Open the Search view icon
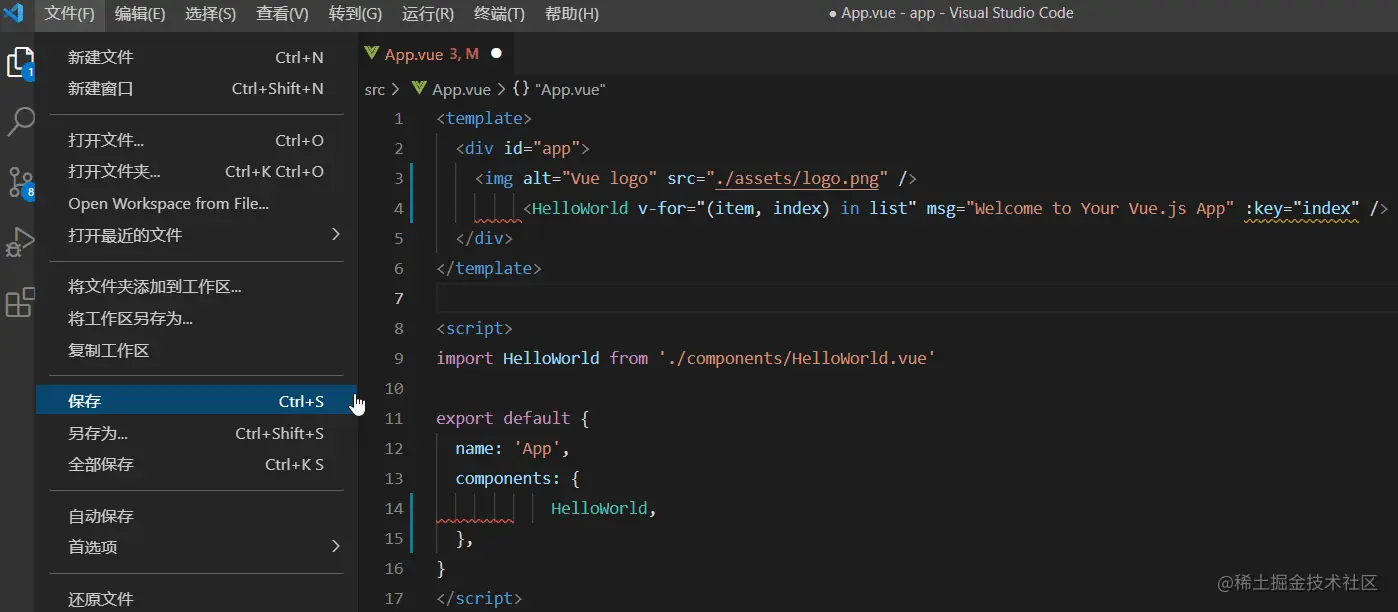This screenshot has height=612, width=1398. 19,122
